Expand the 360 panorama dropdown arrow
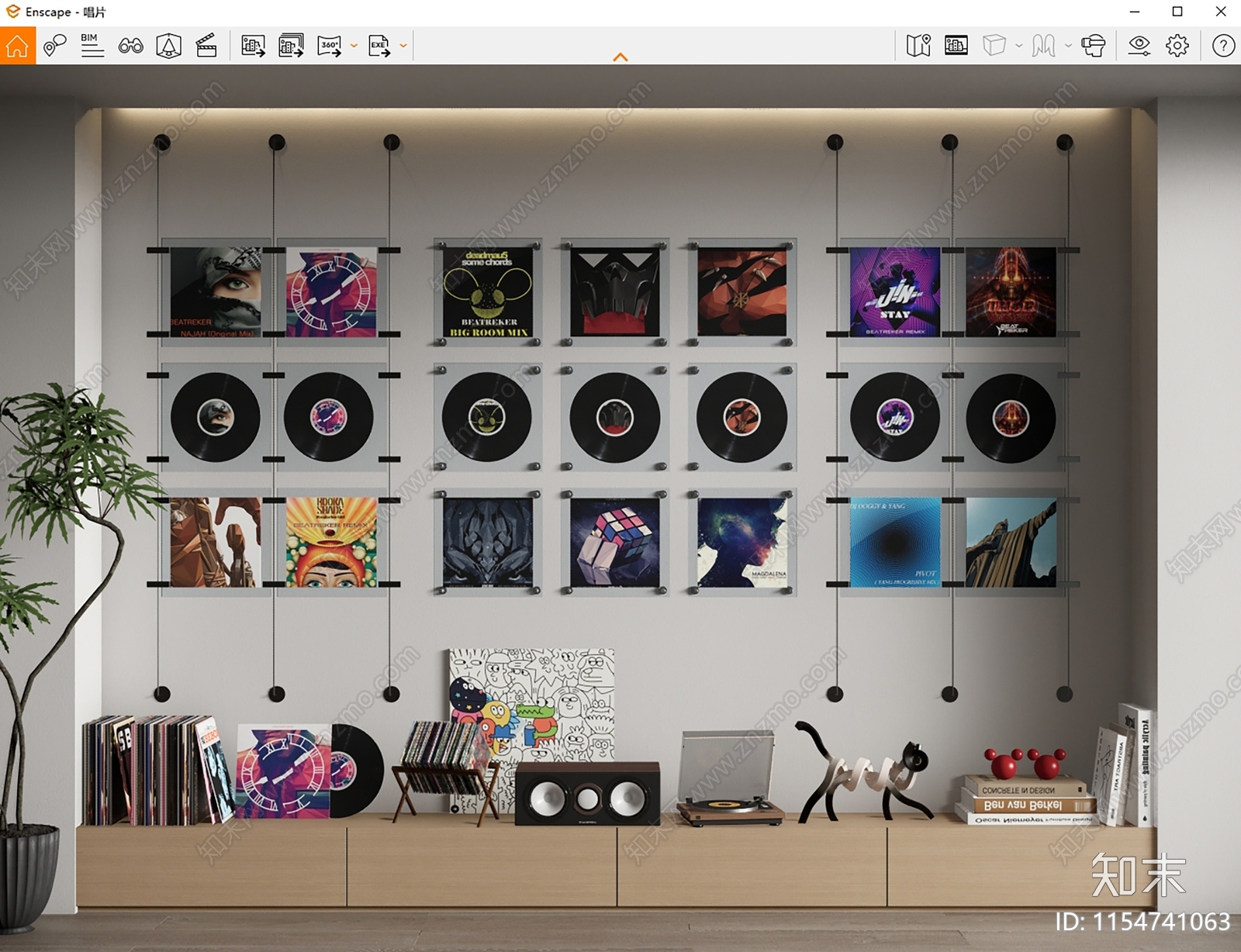Viewport: 1241px width, 952px height. (x=354, y=46)
